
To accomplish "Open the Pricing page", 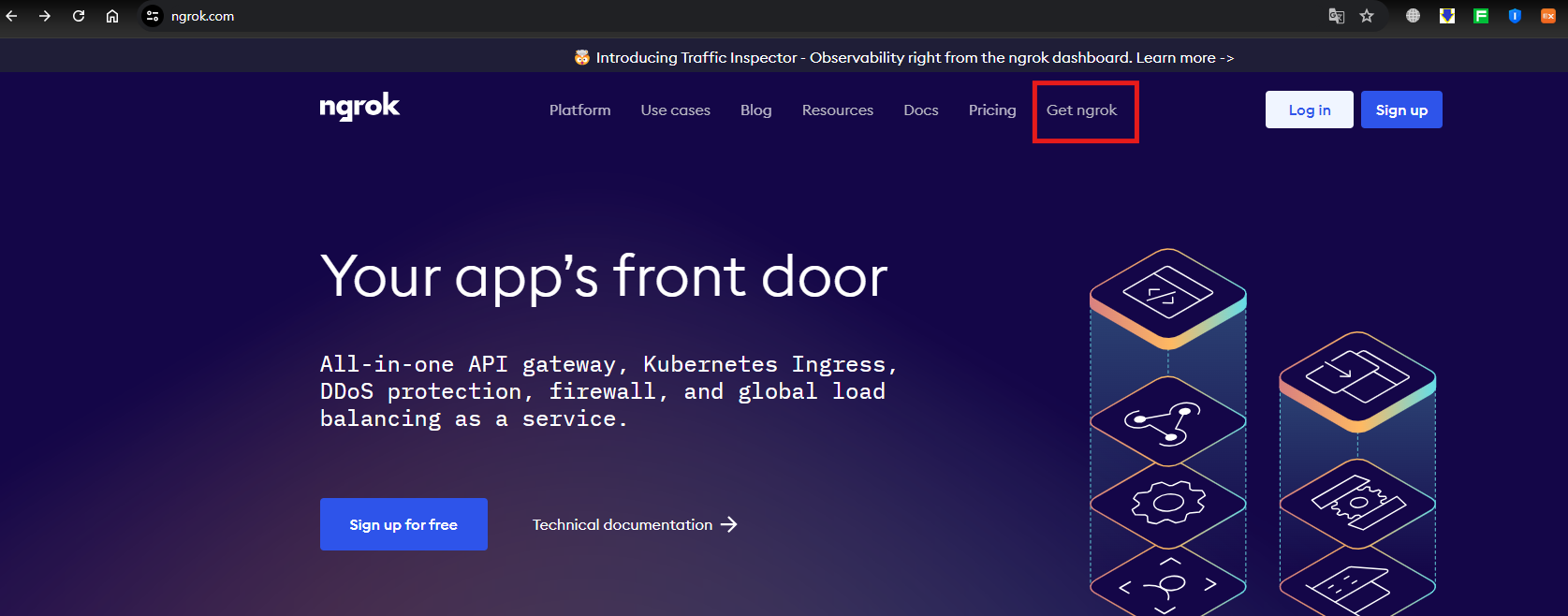I will (x=992, y=110).
